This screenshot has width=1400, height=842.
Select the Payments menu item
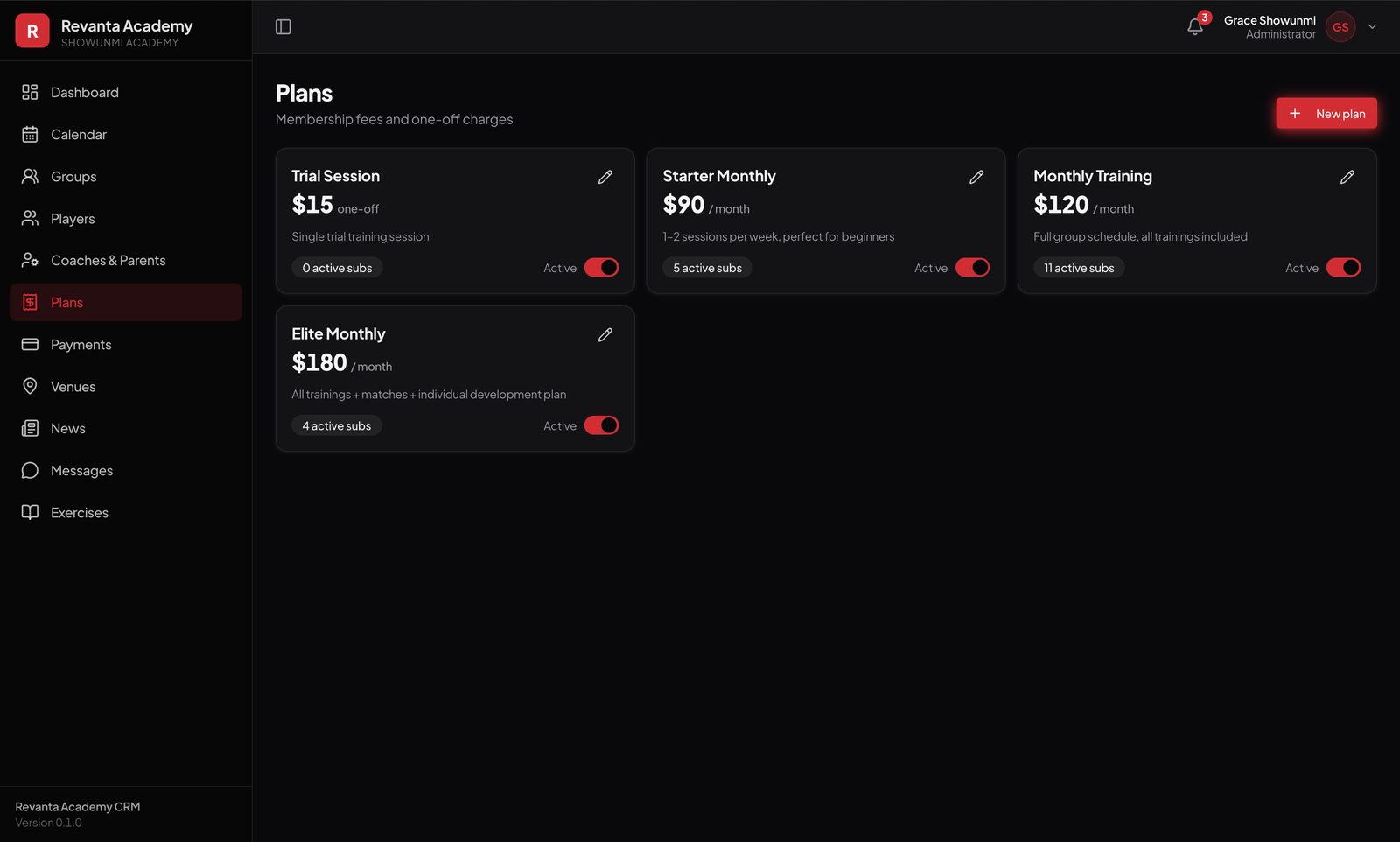126,344
